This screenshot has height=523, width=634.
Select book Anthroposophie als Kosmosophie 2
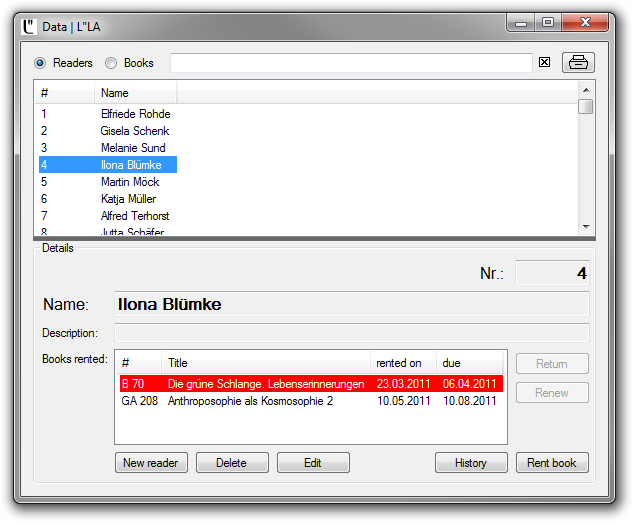[250, 401]
